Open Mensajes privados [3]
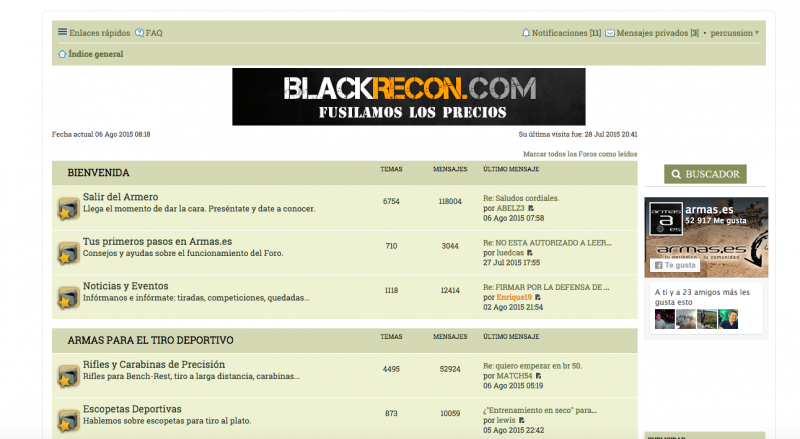This screenshot has height=439, width=800. coord(657,33)
